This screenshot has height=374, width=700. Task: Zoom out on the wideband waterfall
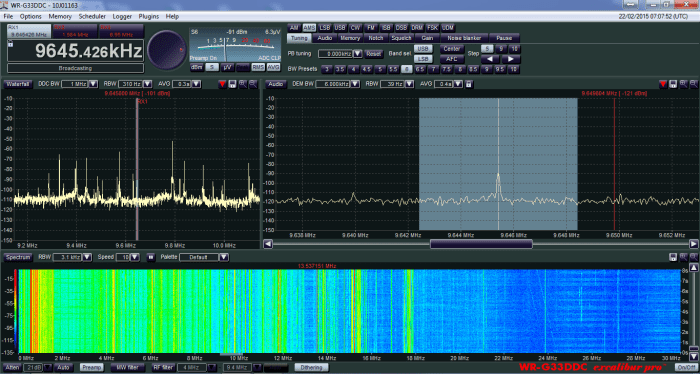tap(693, 257)
